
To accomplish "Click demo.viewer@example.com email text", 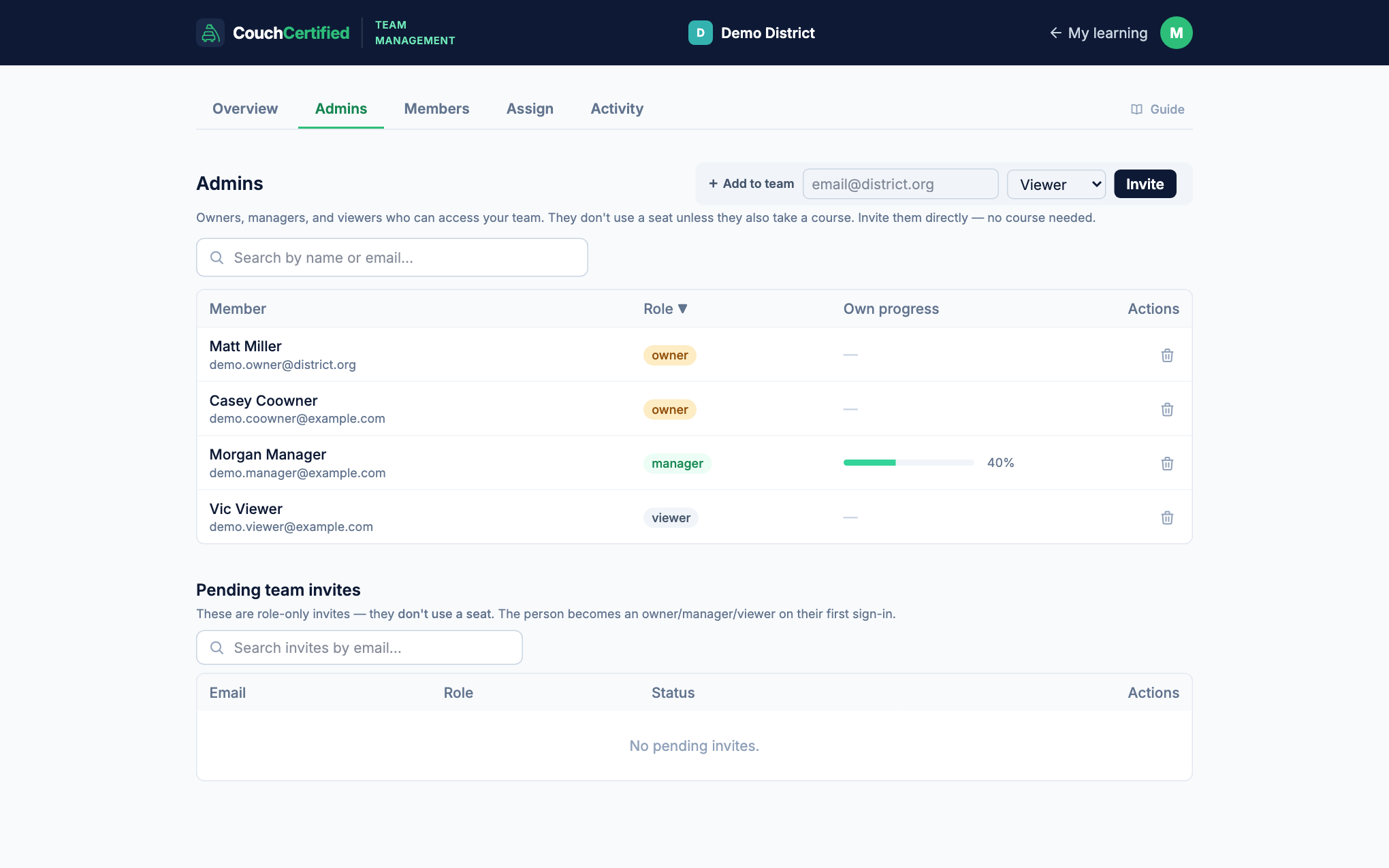I will tap(291, 527).
